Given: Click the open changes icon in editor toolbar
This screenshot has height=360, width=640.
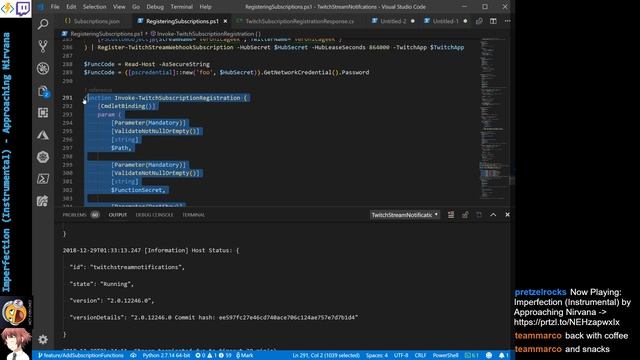Looking at the screenshot, I should [x=479, y=21].
